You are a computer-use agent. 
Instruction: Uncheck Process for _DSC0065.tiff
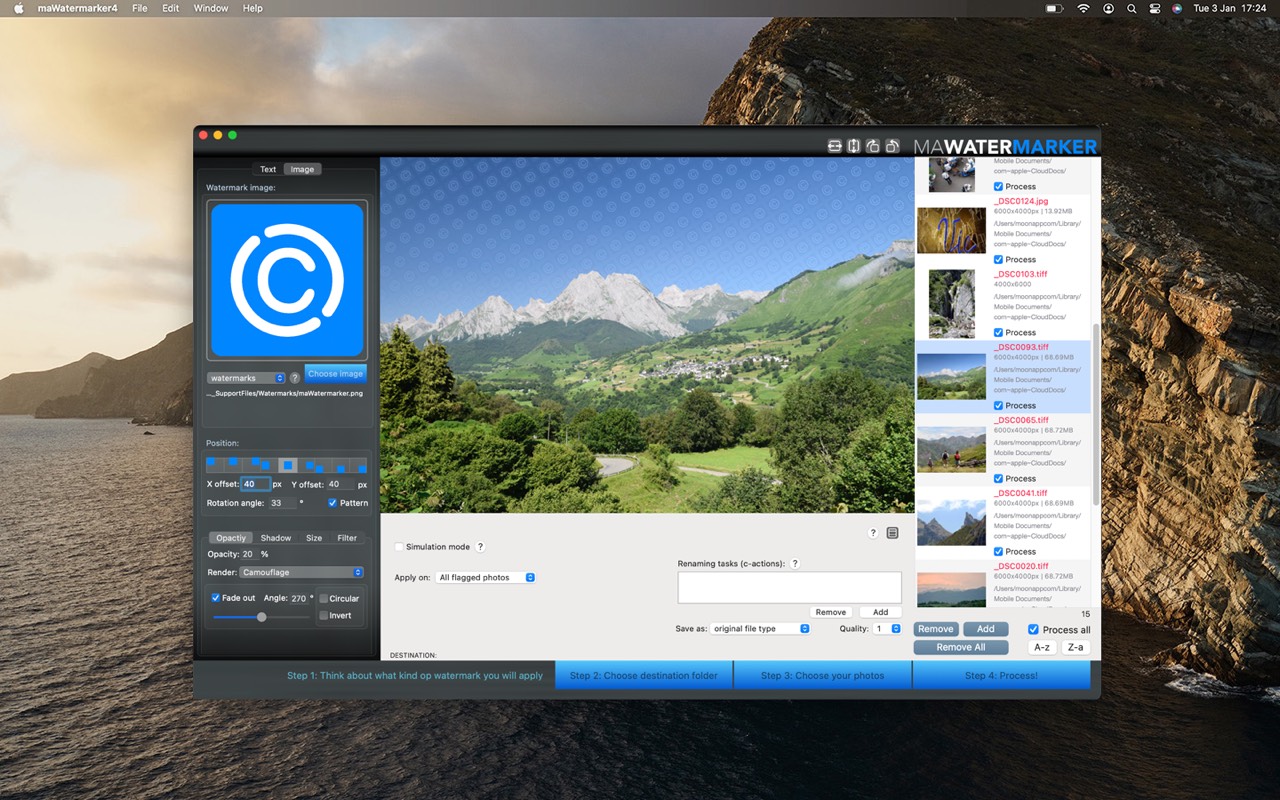[x=998, y=479]
